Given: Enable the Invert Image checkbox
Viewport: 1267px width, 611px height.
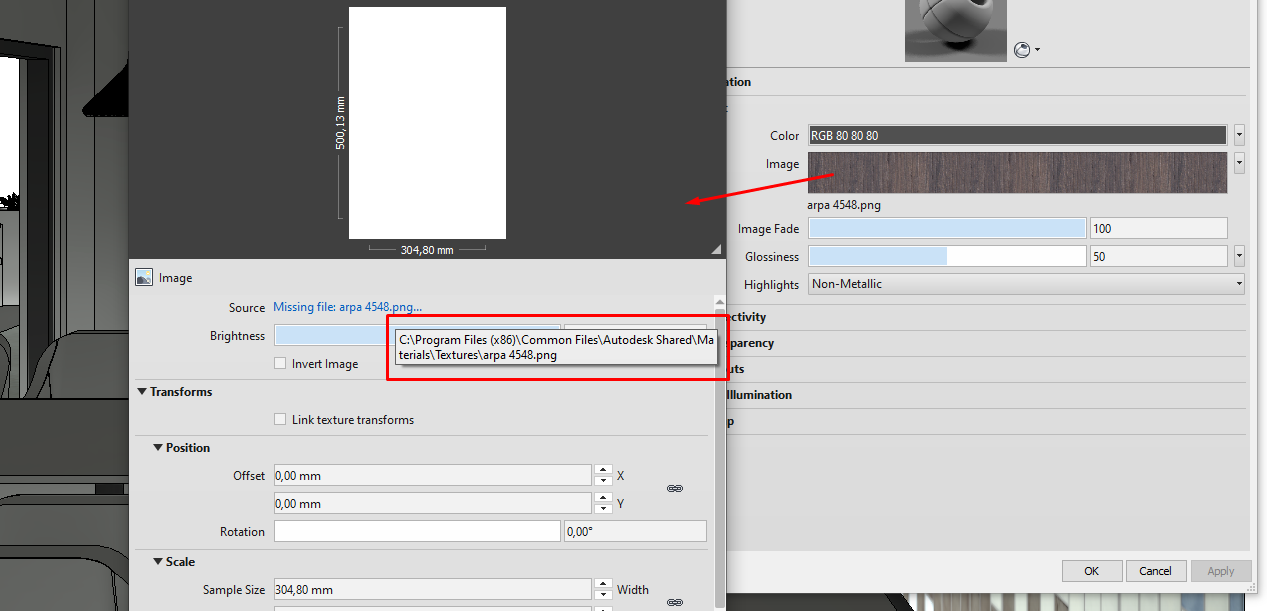Looking at the screenshot, I should (x=280, y=363).
